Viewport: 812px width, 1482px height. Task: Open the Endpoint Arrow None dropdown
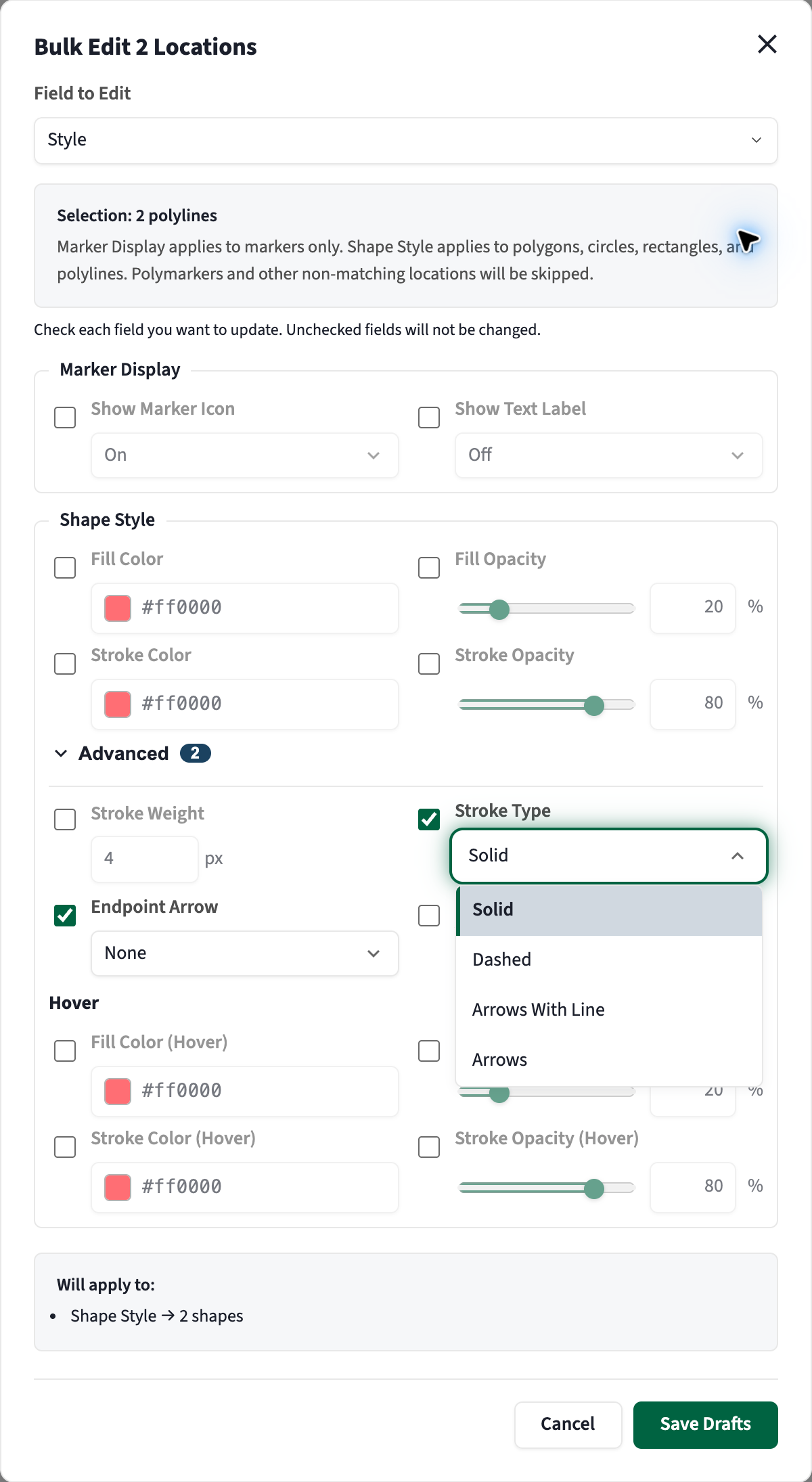coord(245,953)
